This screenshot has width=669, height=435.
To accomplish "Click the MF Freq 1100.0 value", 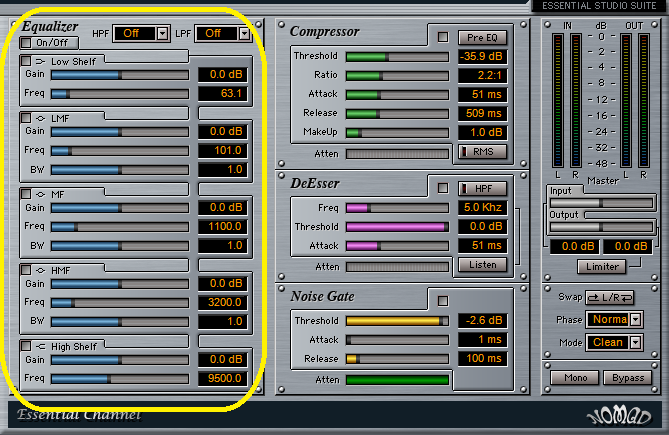I will (x=223, y=226).
